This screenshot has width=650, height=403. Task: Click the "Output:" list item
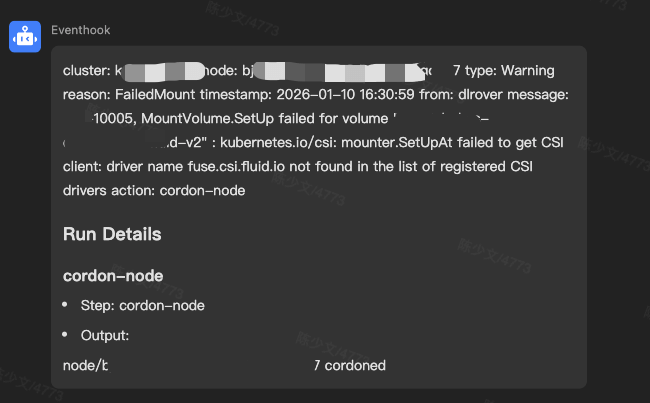pyautogui.click(x=105, y=335)
